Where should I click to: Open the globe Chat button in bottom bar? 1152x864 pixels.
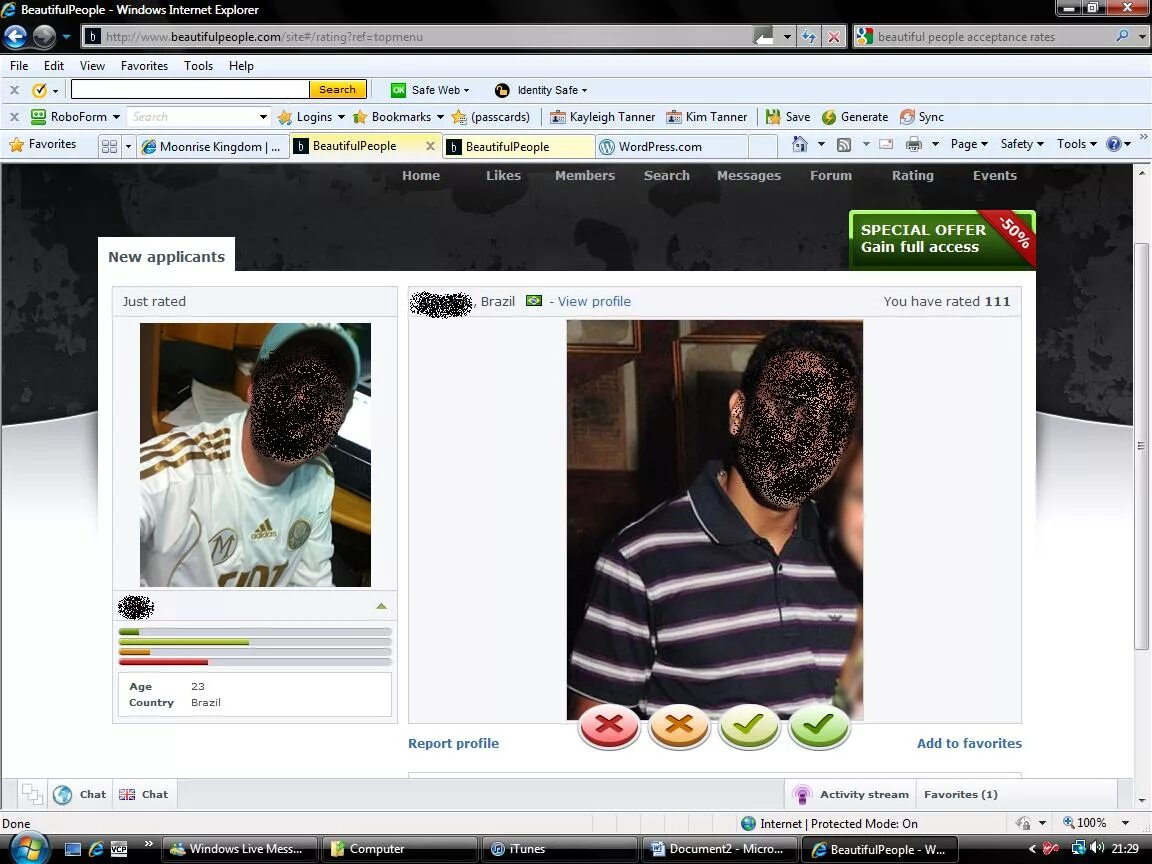tap(79, 794)
